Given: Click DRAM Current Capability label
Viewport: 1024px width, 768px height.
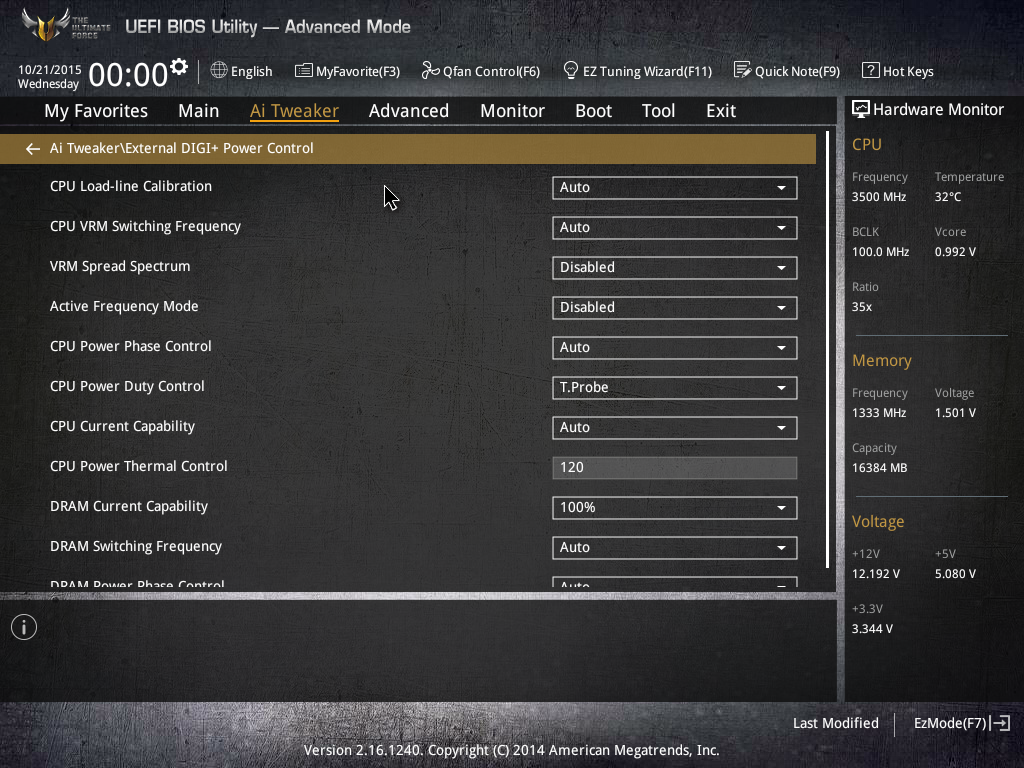Looking at the screenshot, I should tap(129, 506).
